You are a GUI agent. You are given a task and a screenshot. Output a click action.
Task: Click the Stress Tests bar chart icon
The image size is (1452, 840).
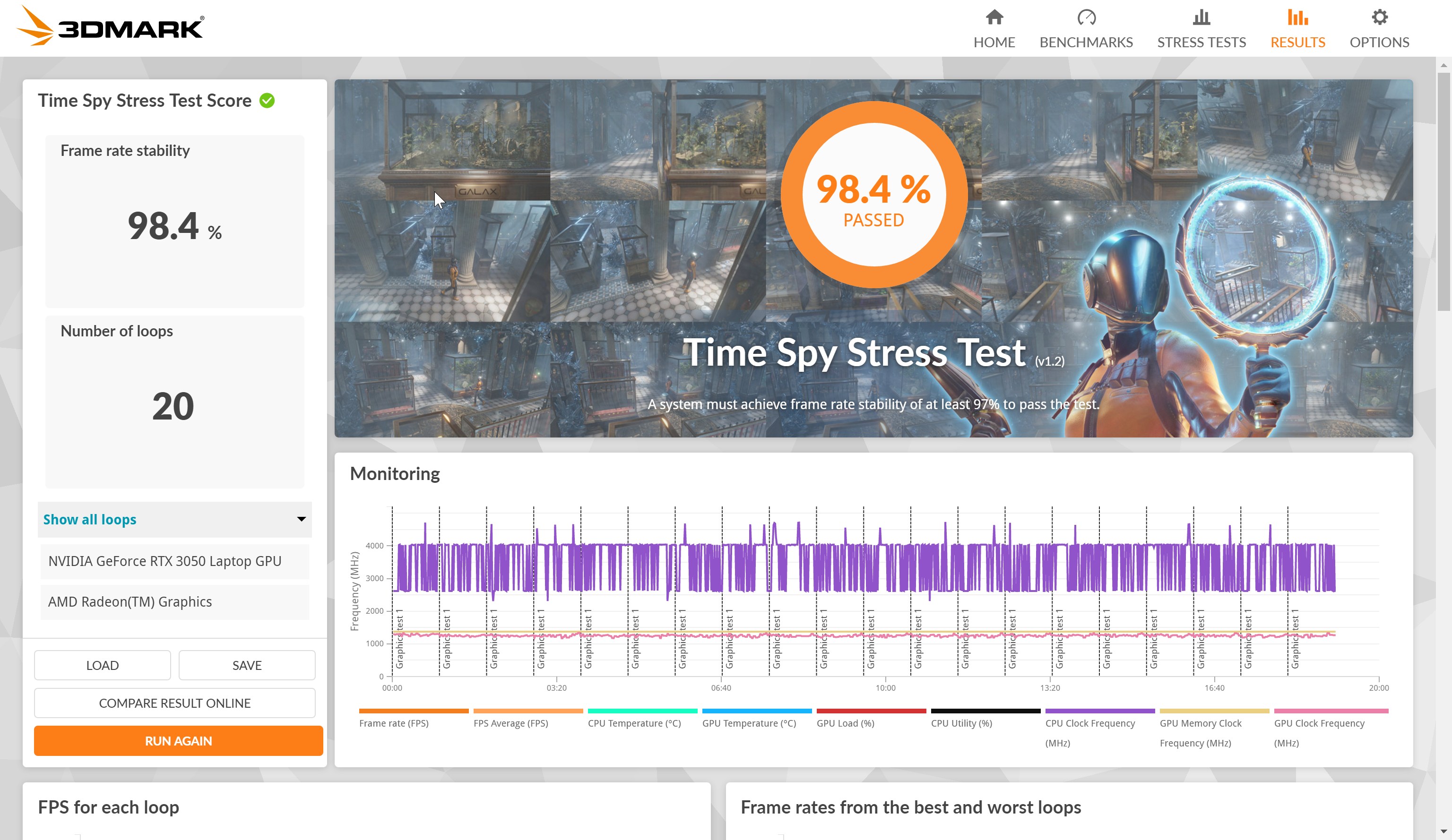point(1201,17)
